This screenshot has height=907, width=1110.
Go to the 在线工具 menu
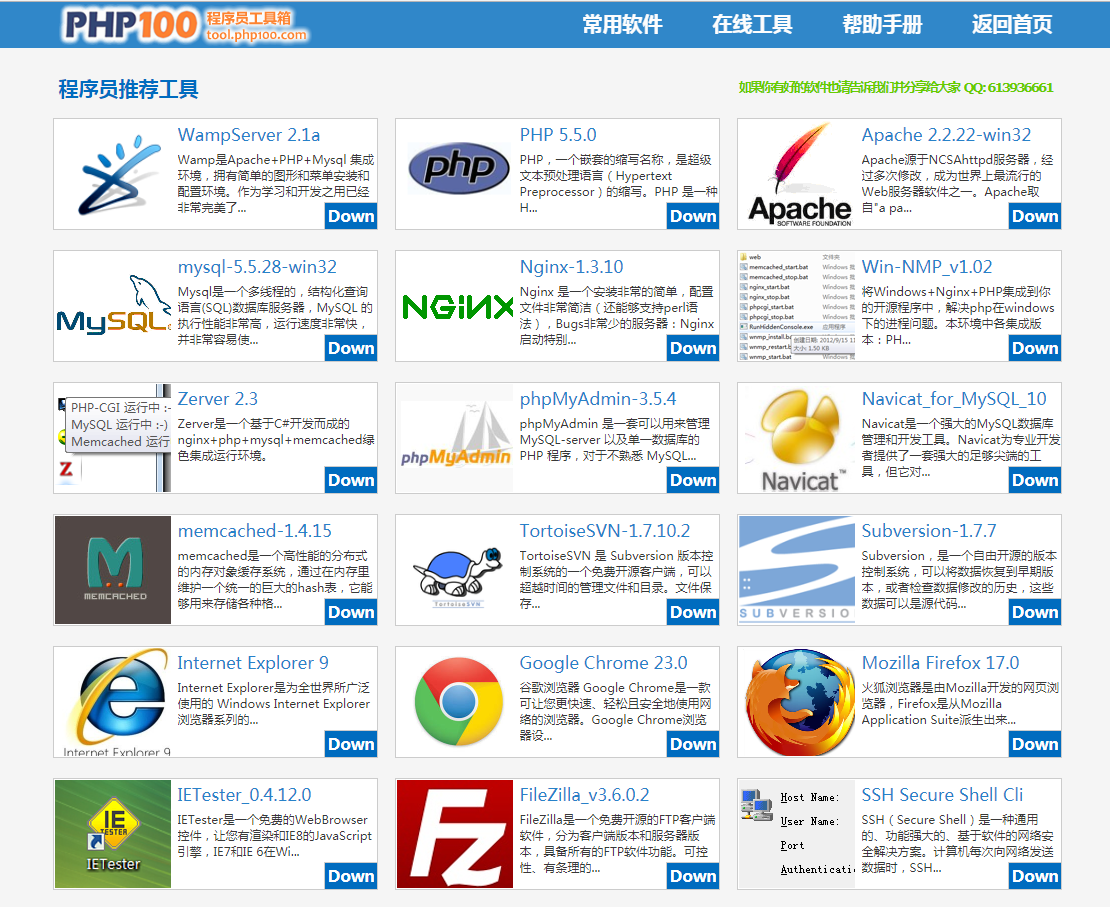pos(752,25)
